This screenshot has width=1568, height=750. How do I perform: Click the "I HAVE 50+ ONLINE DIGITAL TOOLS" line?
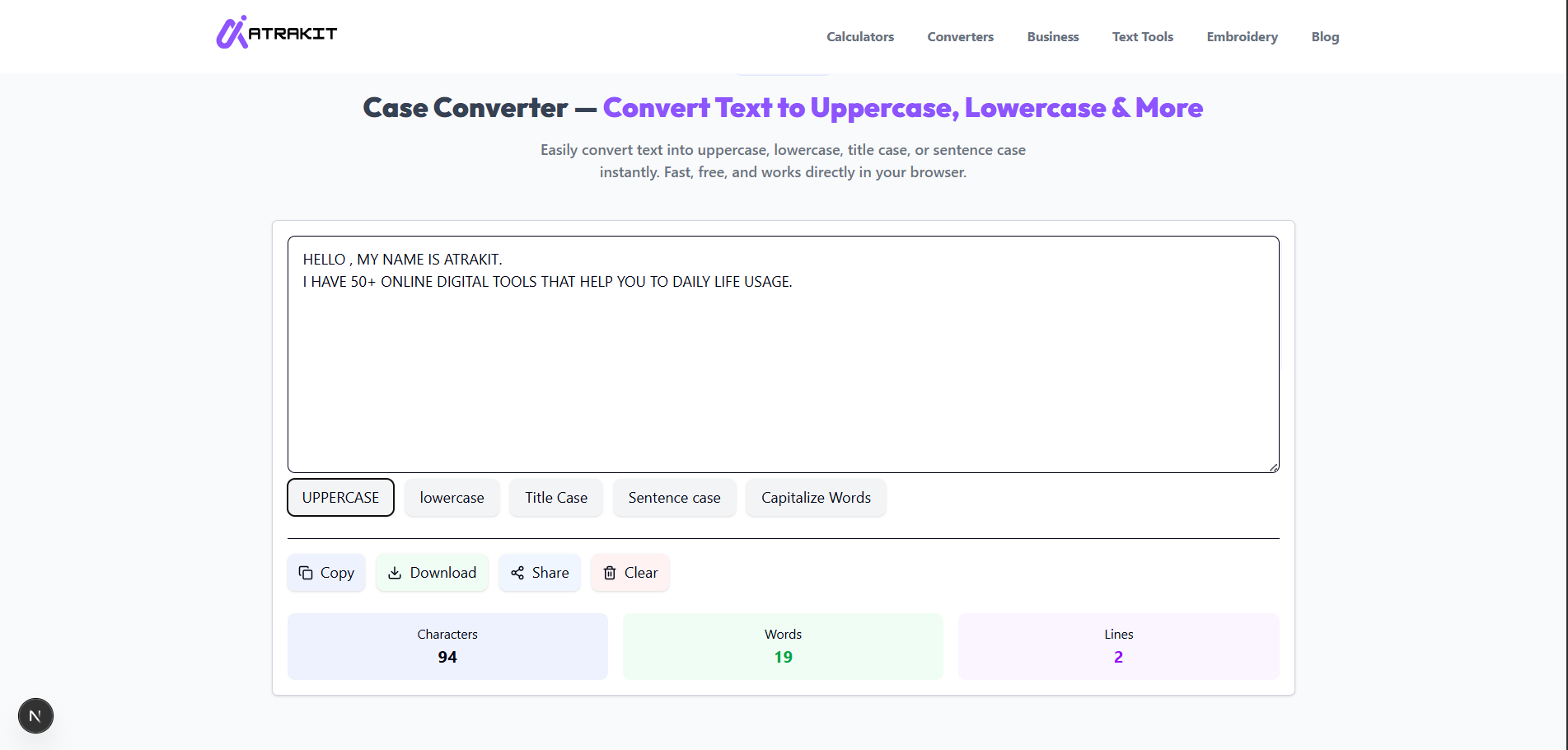click(x=547, y=282)
